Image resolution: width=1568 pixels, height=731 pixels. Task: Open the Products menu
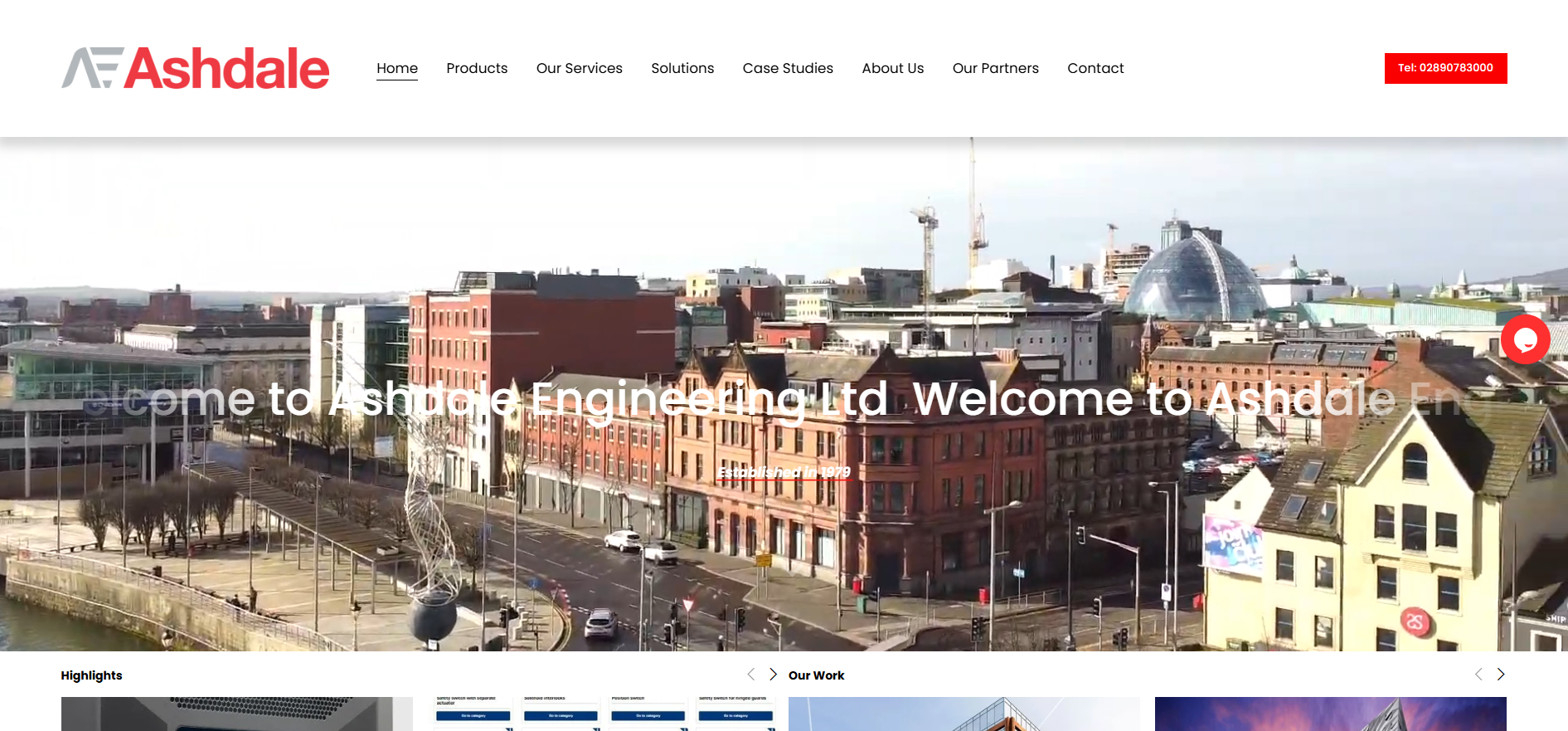coord(477,68)
